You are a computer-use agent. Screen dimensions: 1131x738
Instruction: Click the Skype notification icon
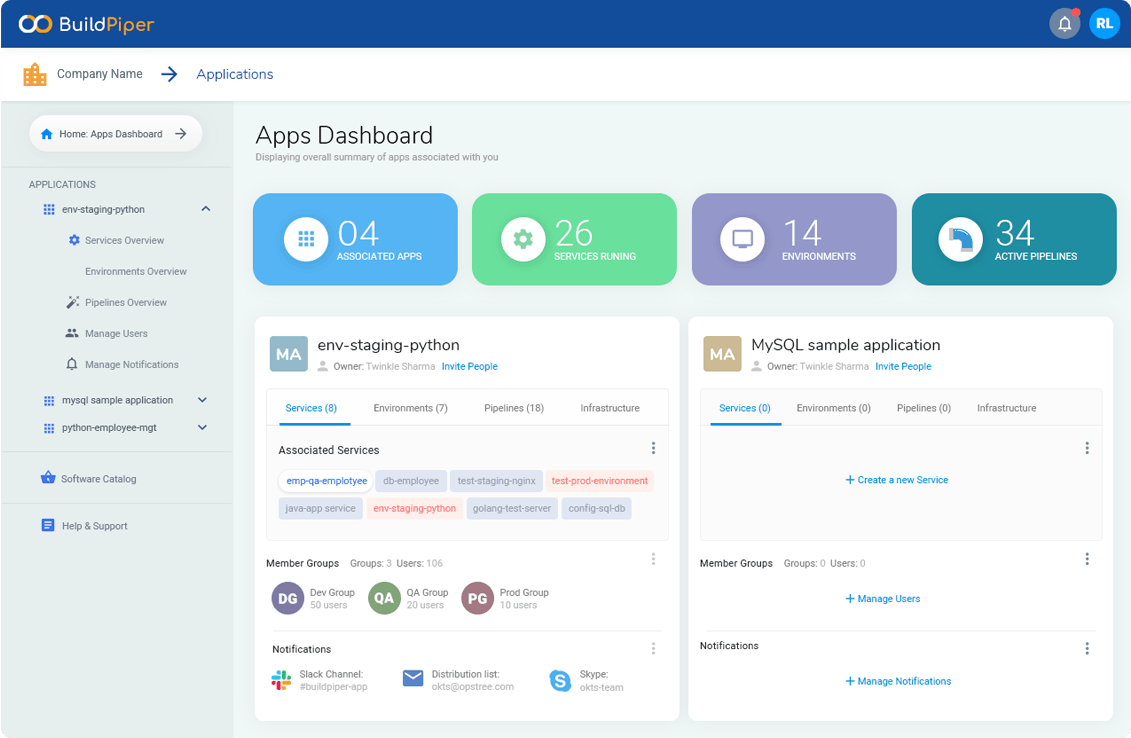[x=560, y=680]
